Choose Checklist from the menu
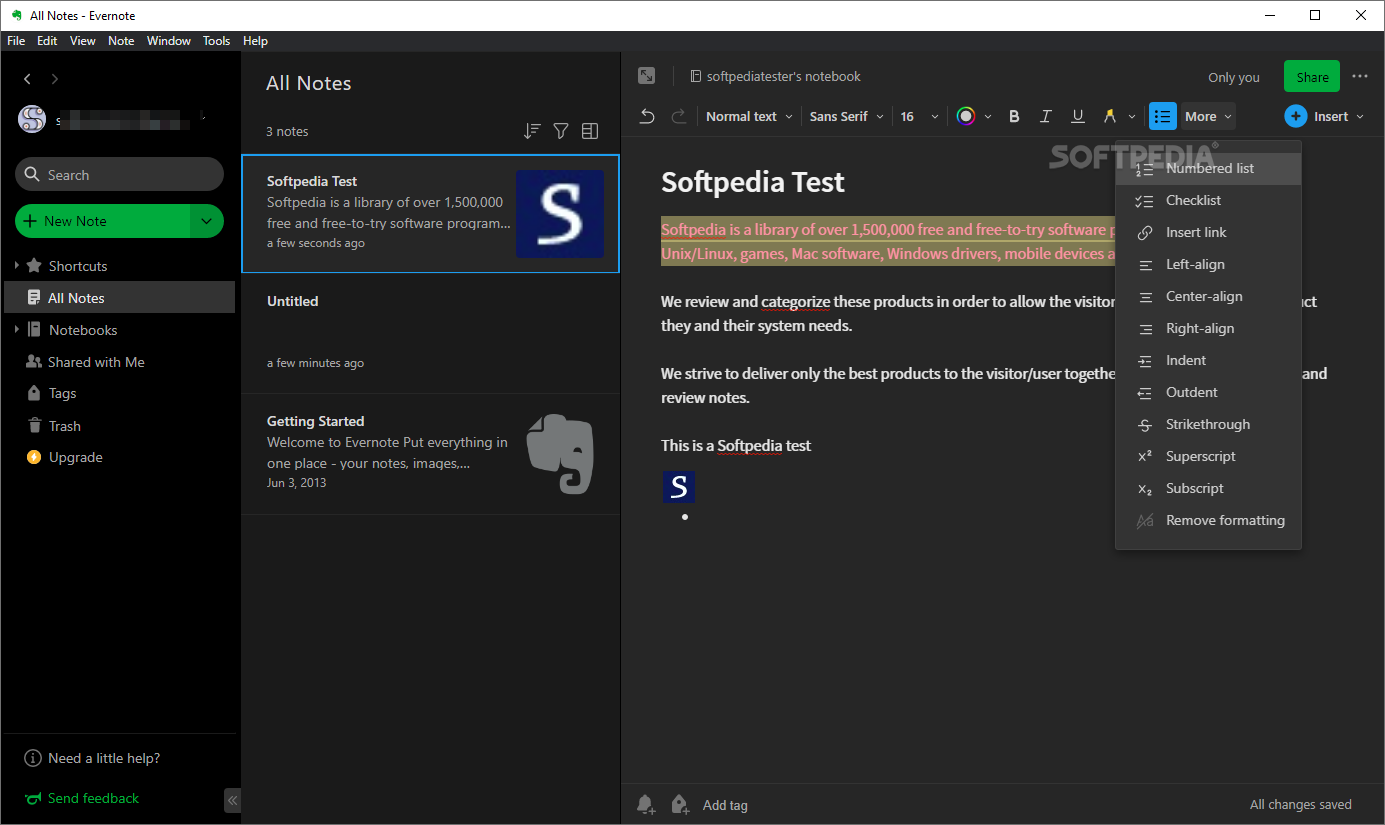Screen dimensions: 1385x825 tap(1208, 200)
